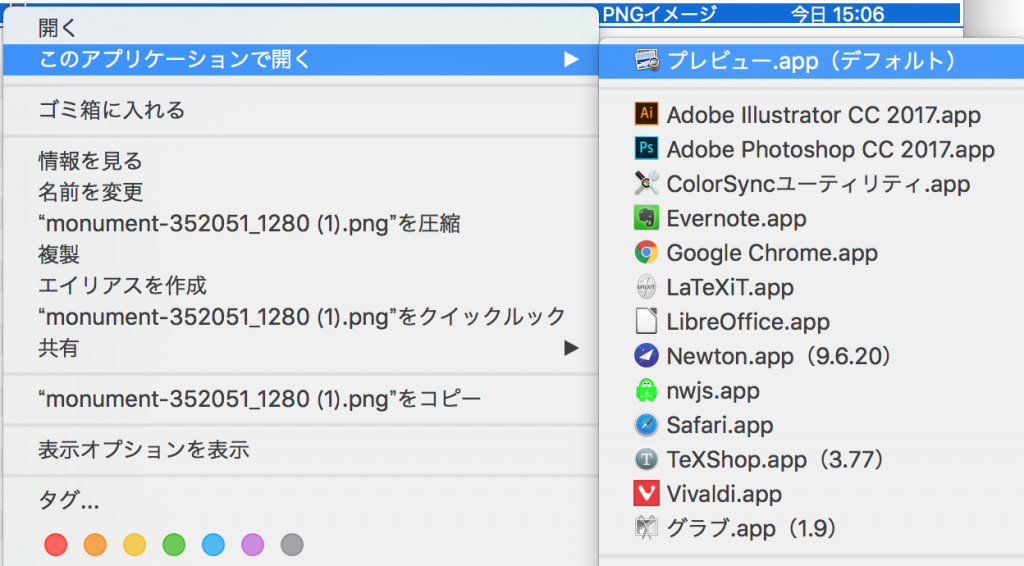Viewport: 1024px width, 566px height.
Task: Apply the yellow tag color
Action: (x=135, y=544)
